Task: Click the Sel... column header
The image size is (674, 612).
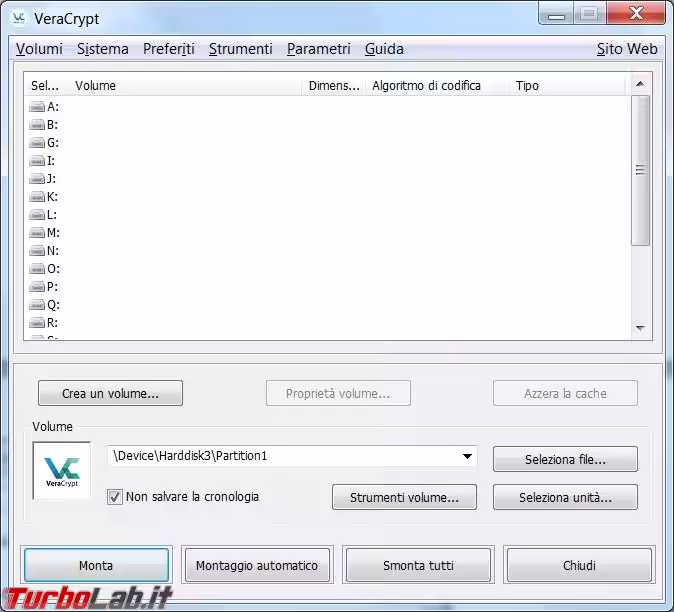Action: (x=45, y=86)
